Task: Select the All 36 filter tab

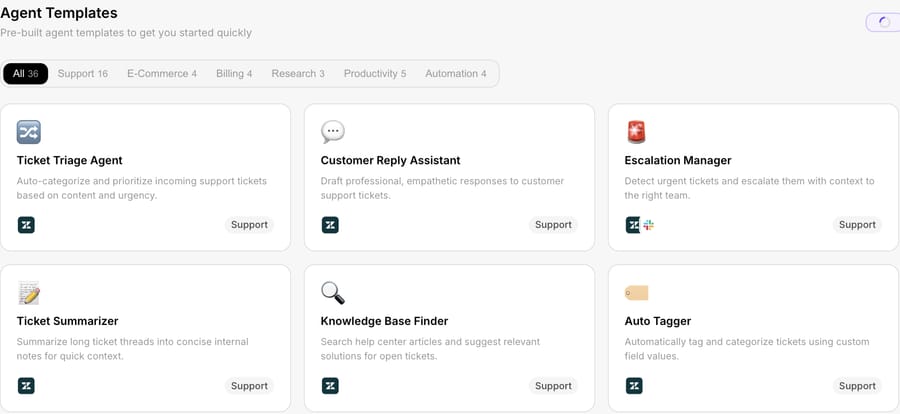Action: 25,73
